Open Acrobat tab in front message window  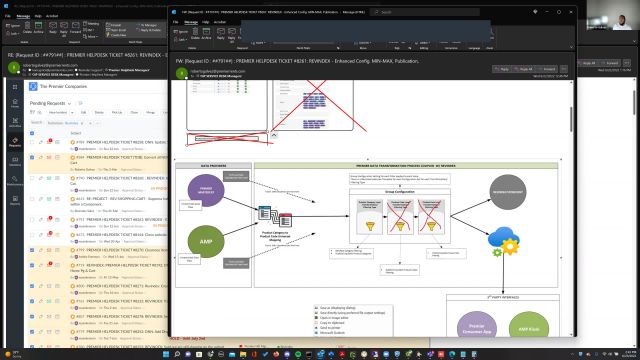(x=220, y=22)
